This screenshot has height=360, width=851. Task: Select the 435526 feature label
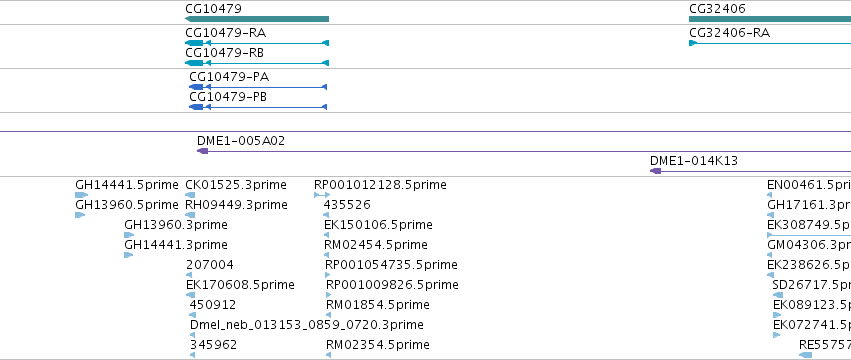tap(347, 205)
